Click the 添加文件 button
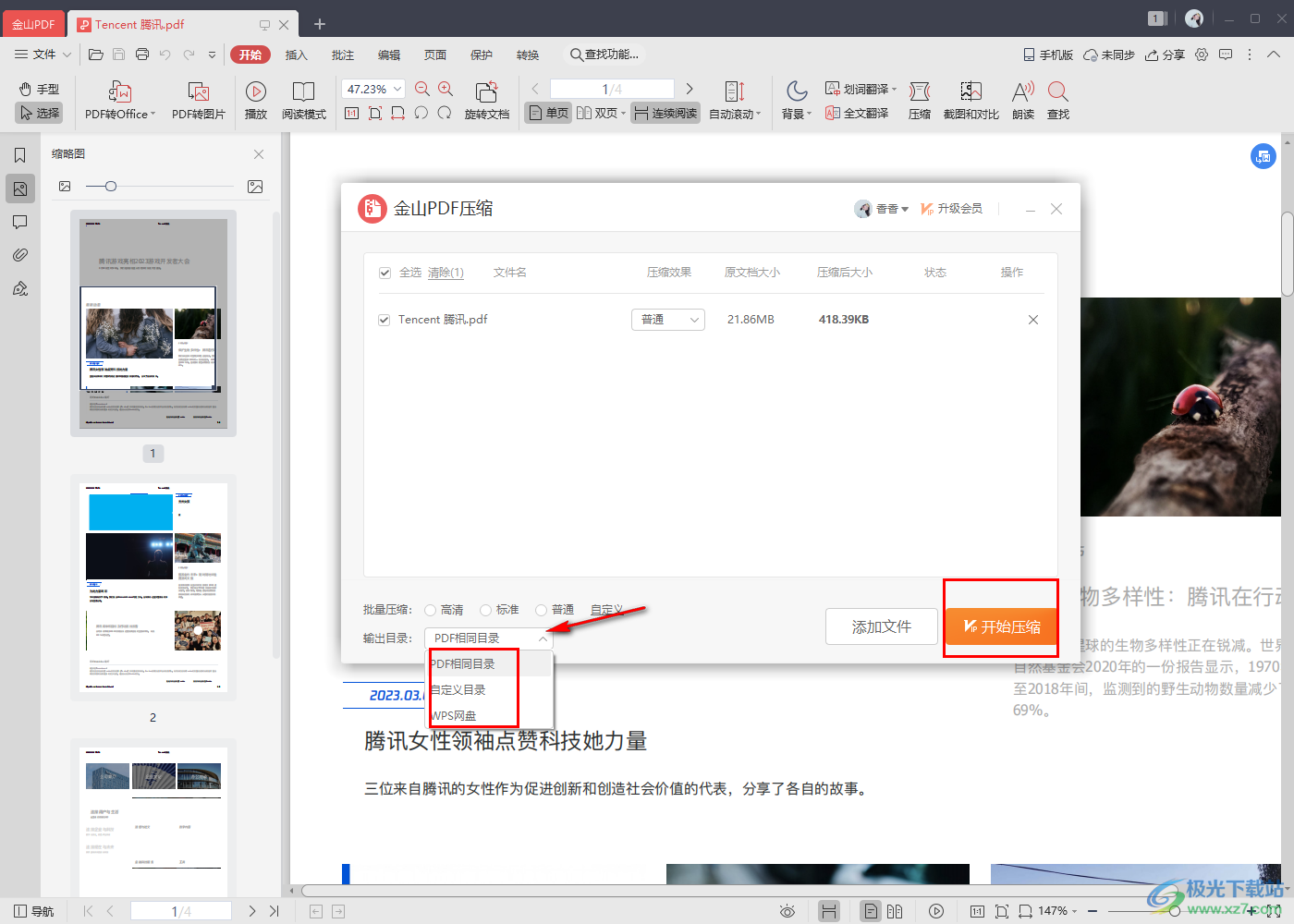Viewport: 1294px width, 924px height. [x=882, y=626]
